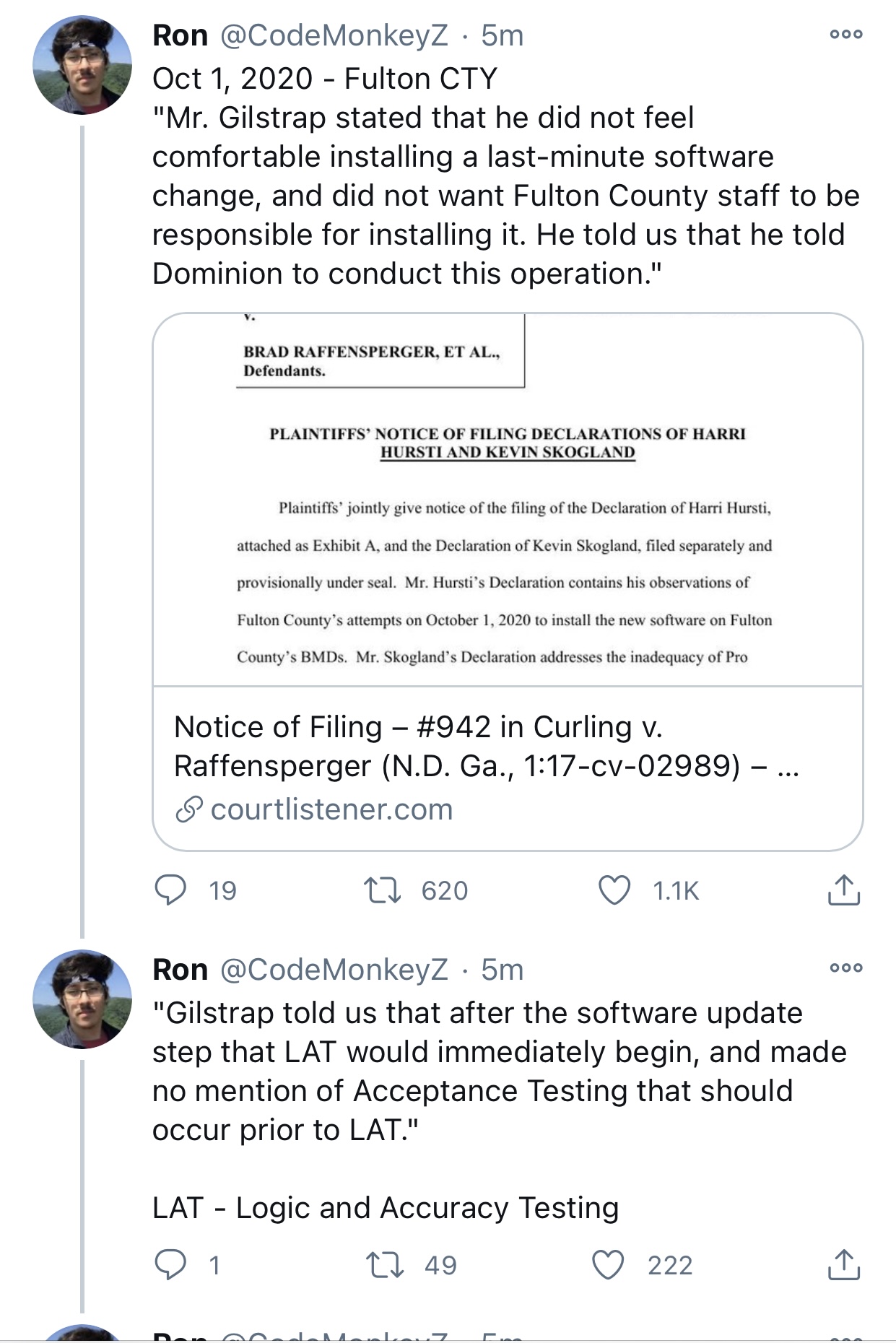Open the courtlistener.com link
Screen dimensions: 896x1343
tap(331, 809)
